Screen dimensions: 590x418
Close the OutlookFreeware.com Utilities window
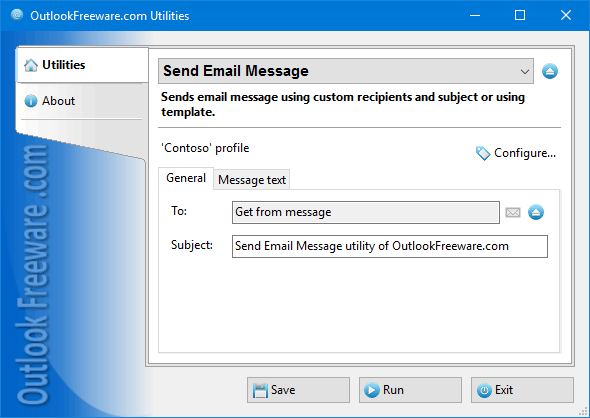pyautogui.click(x=566, y=15)
